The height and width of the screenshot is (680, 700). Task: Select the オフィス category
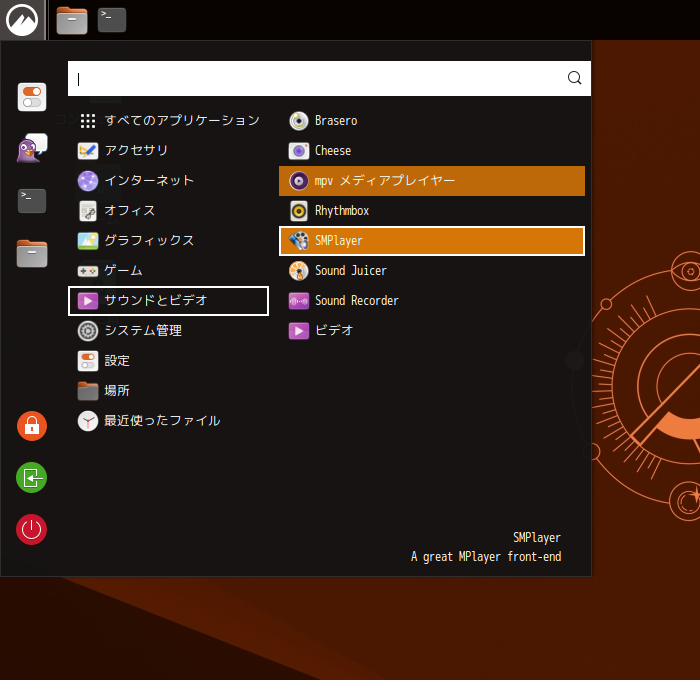point(169,211)
